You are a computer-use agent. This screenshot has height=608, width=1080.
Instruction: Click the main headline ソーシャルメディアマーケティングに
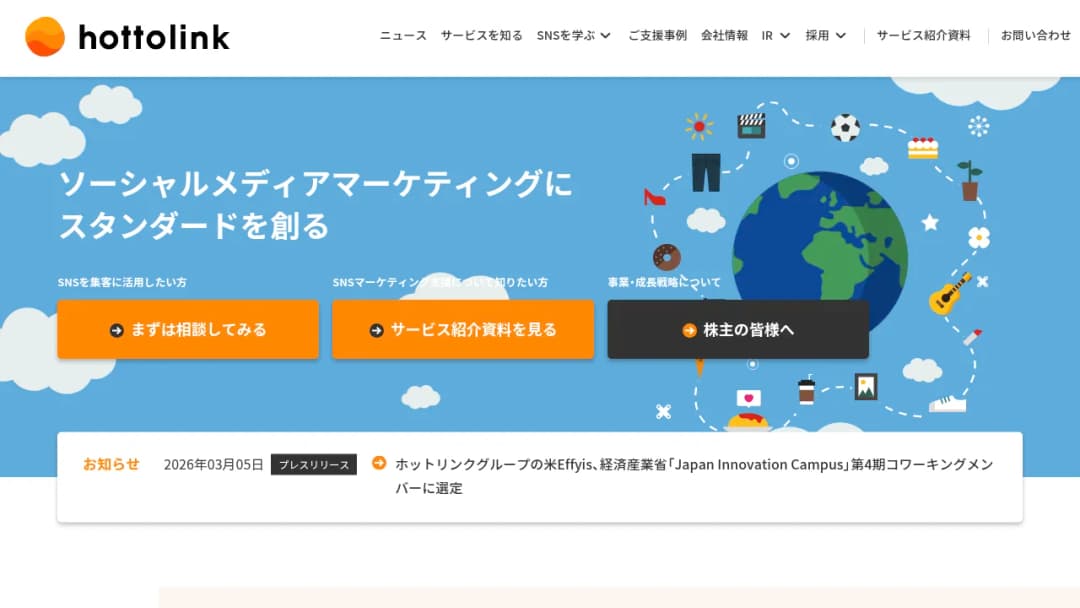tap(315, 184)
